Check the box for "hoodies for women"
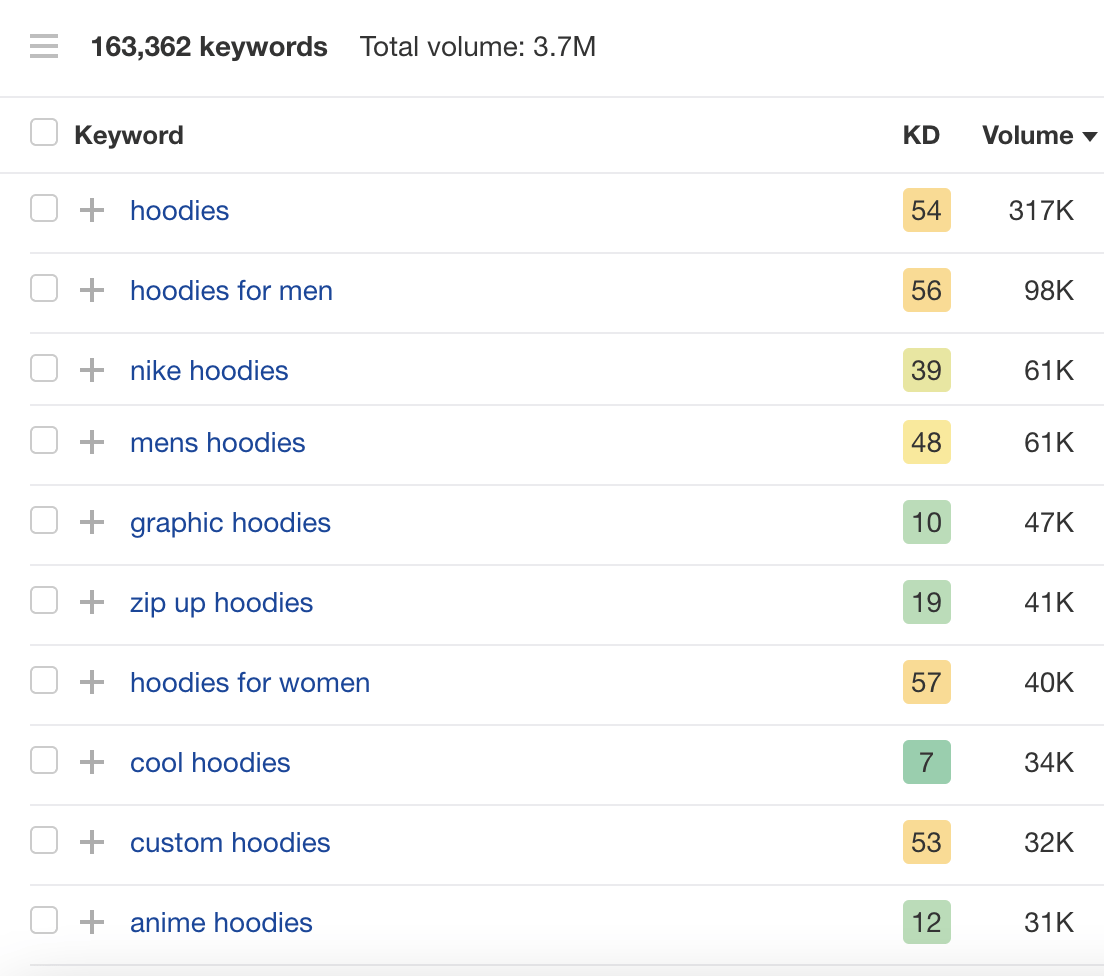The image size is (1104, 976). tap(44, 680)
